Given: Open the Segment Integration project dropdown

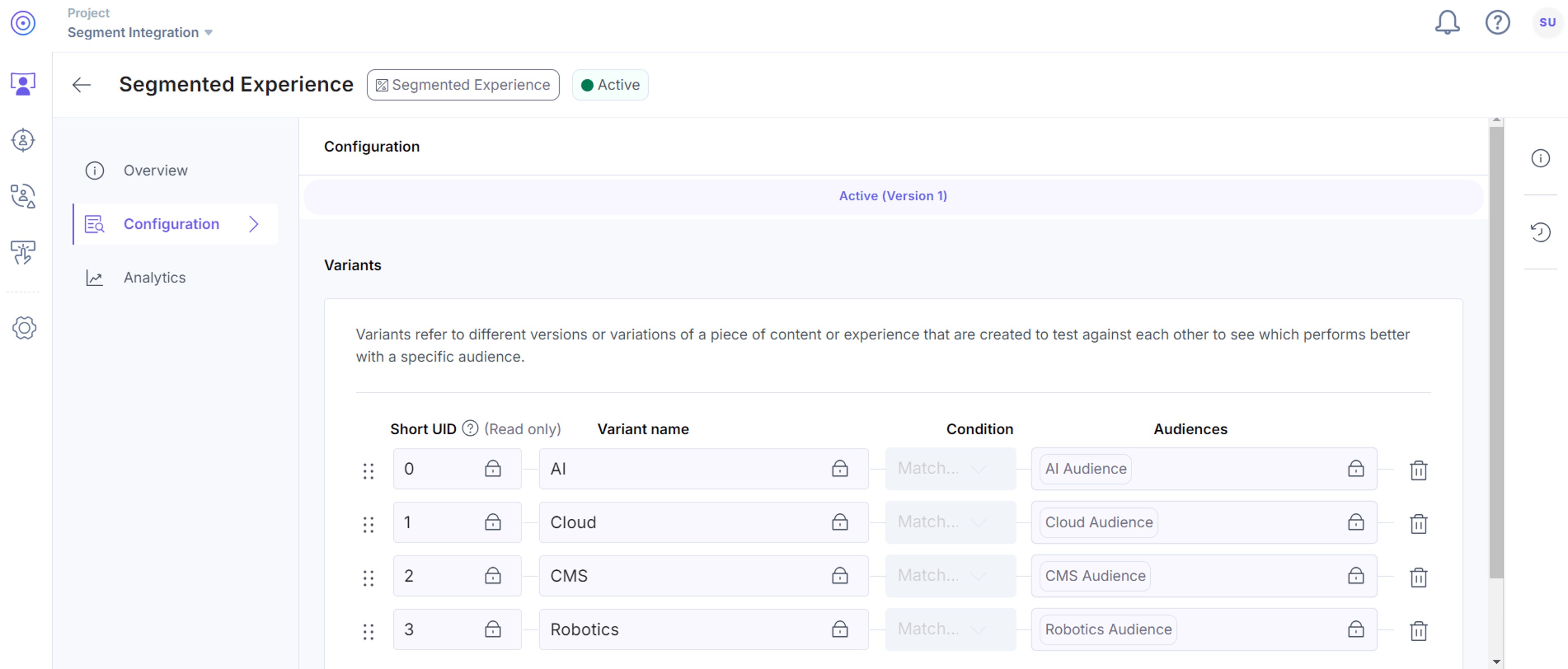Looking at the screenshot, I should [140, 32].
